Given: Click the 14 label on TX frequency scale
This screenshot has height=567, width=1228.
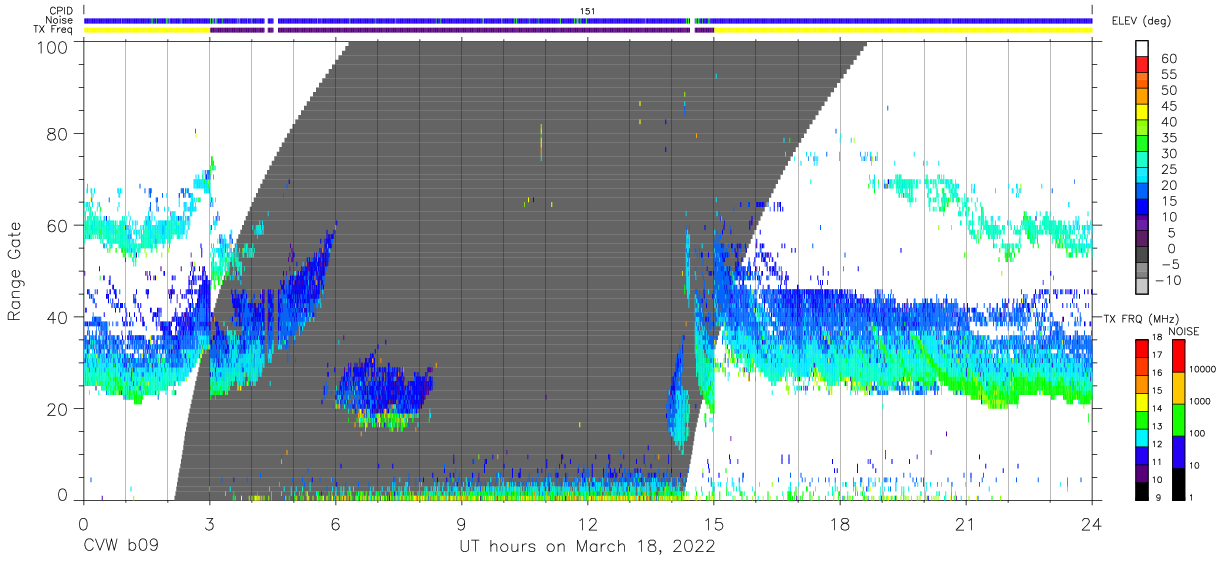Looking at the screenshot, I should pos(1158,408).
